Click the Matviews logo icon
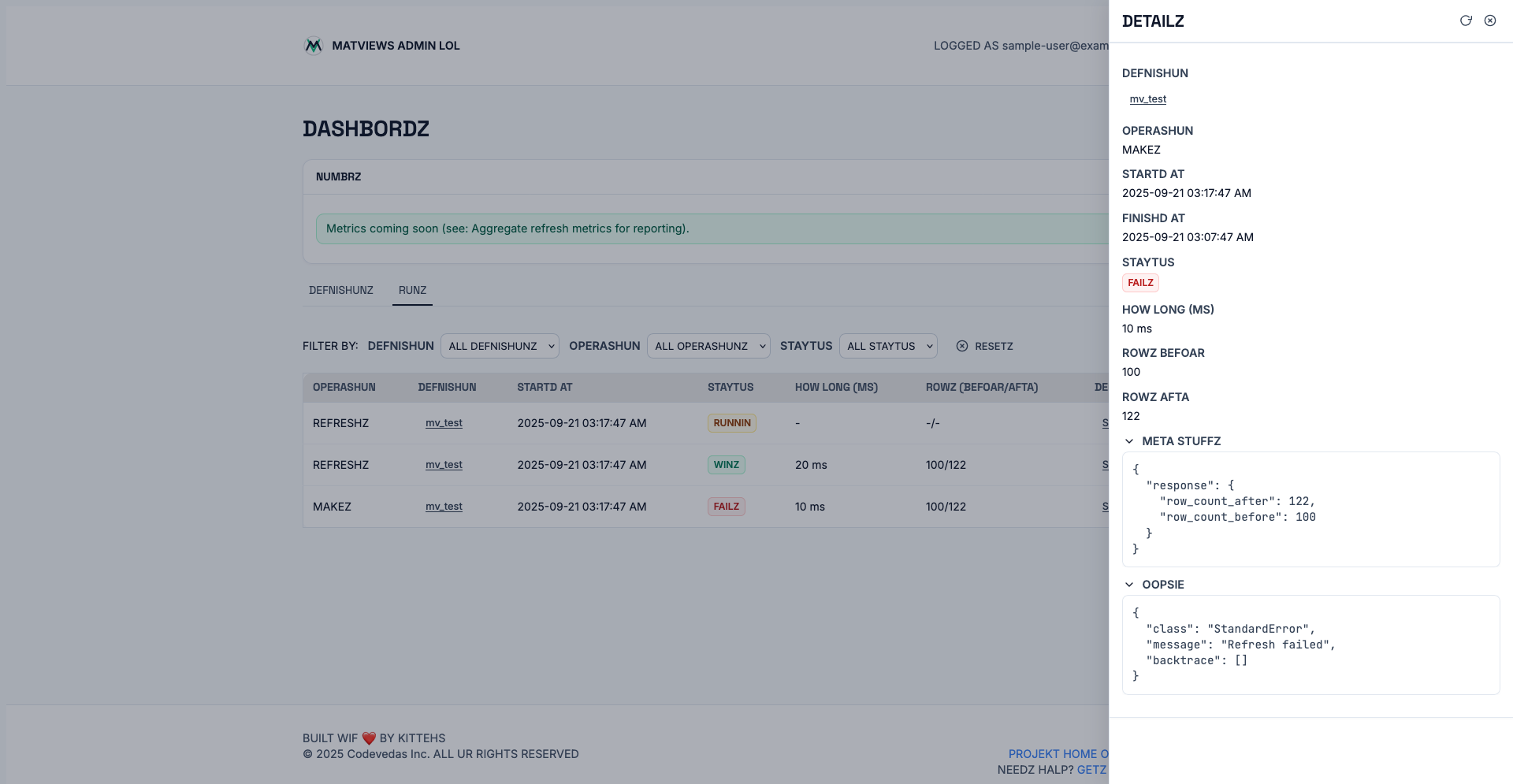This screenshot has height=784, width=1513. [314, 46]
